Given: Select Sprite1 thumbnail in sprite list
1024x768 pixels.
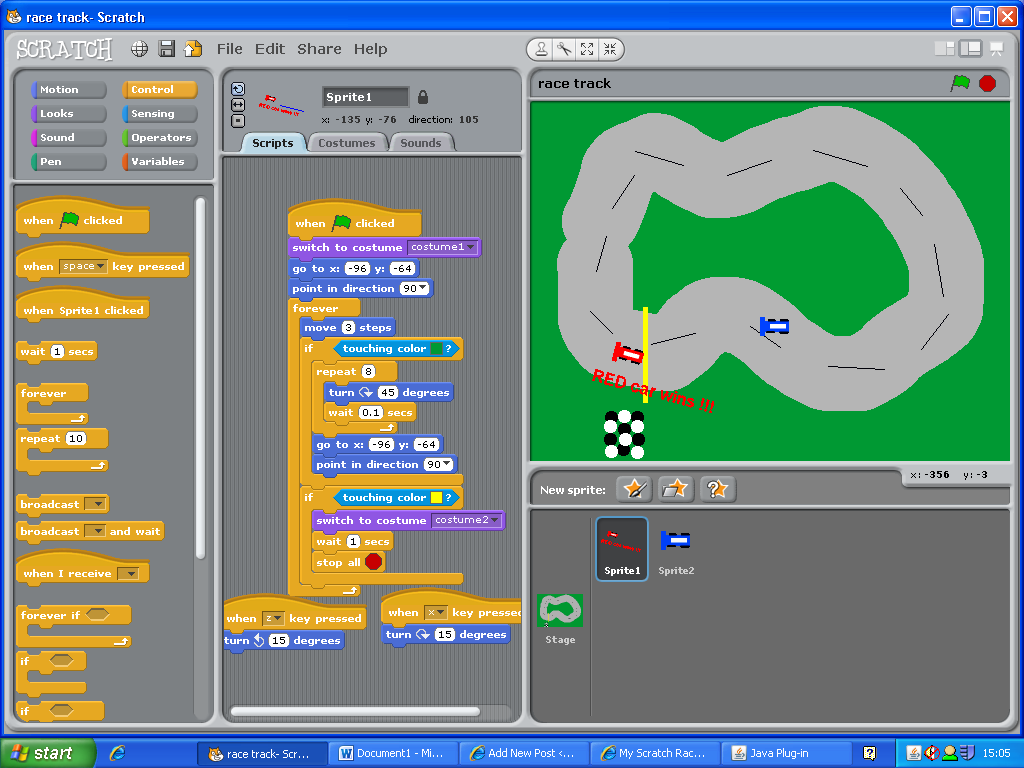Looking at the screenshot, I should tap(622, 549).
